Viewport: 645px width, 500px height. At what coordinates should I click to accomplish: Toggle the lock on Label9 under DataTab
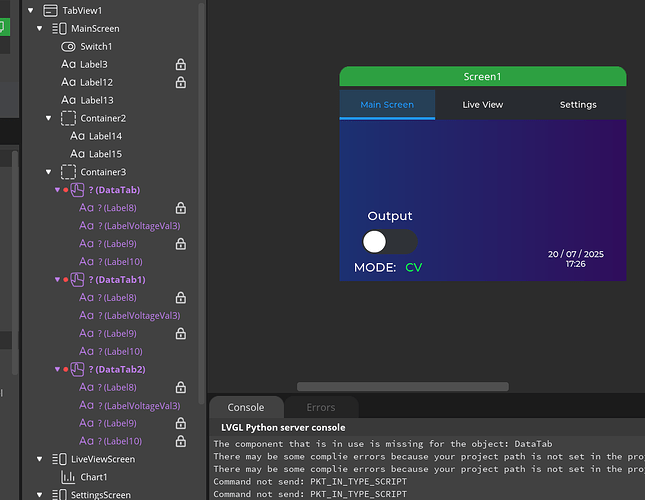click(x=181, y=244)
